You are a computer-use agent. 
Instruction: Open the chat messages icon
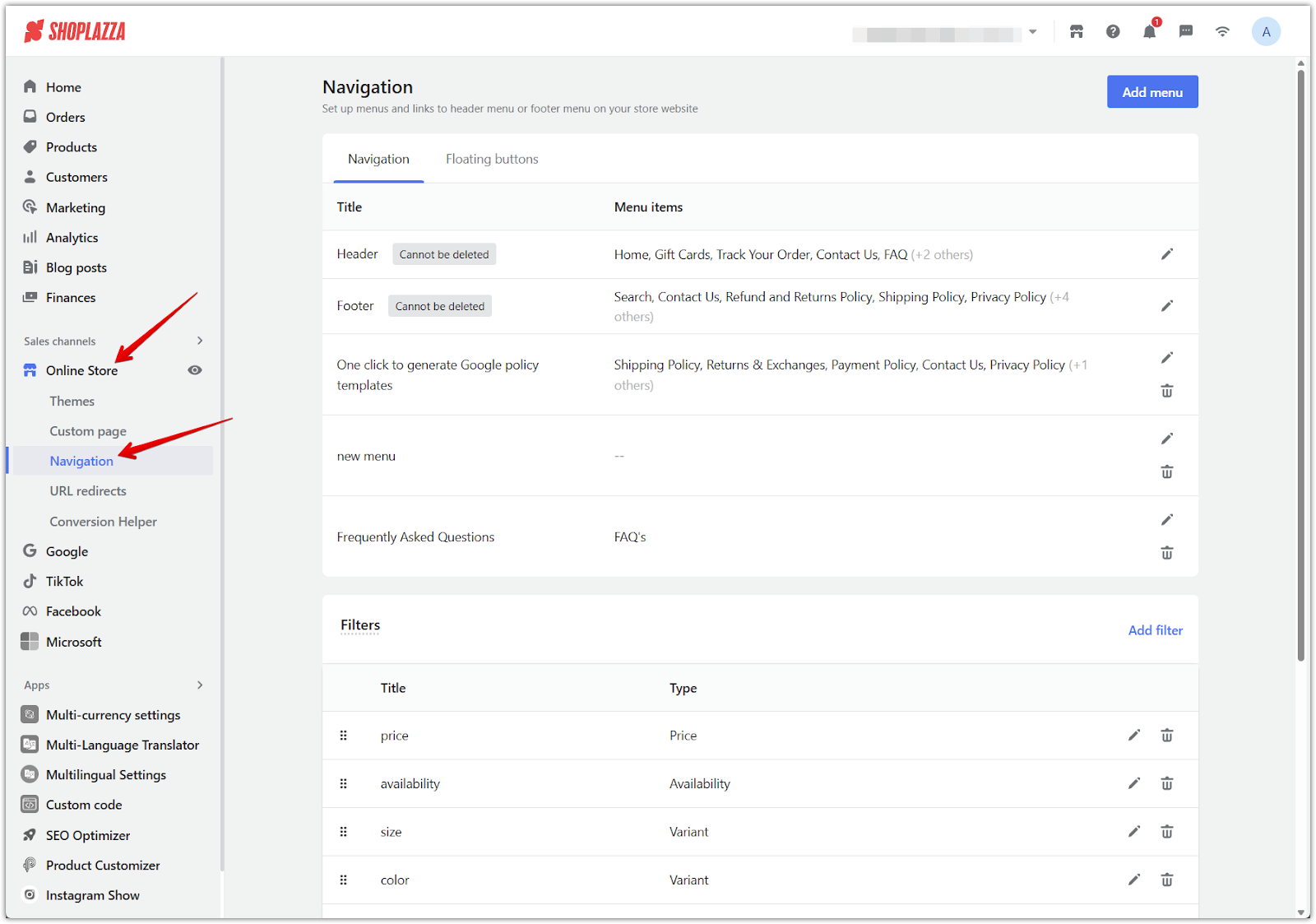pos(1185,32)
